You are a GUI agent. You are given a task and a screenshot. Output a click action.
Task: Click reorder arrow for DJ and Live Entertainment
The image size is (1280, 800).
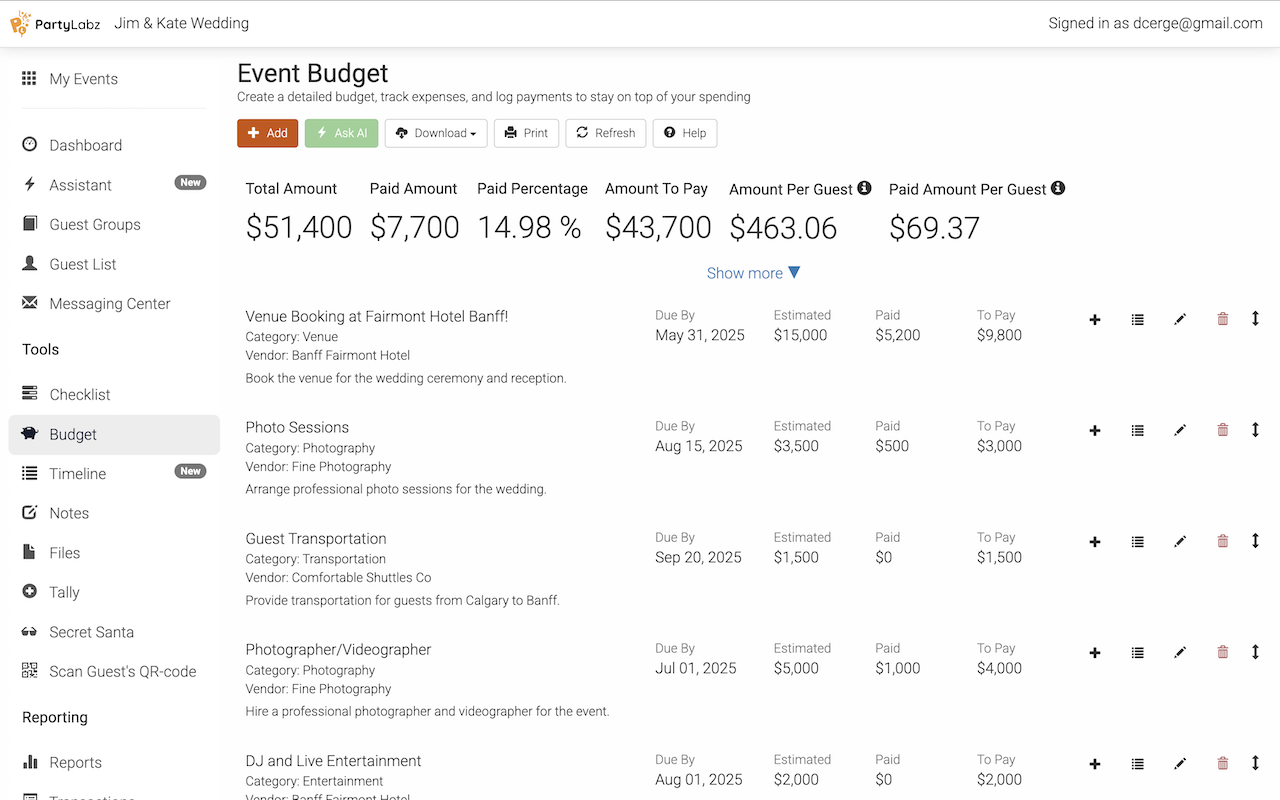click(1255, 763)
